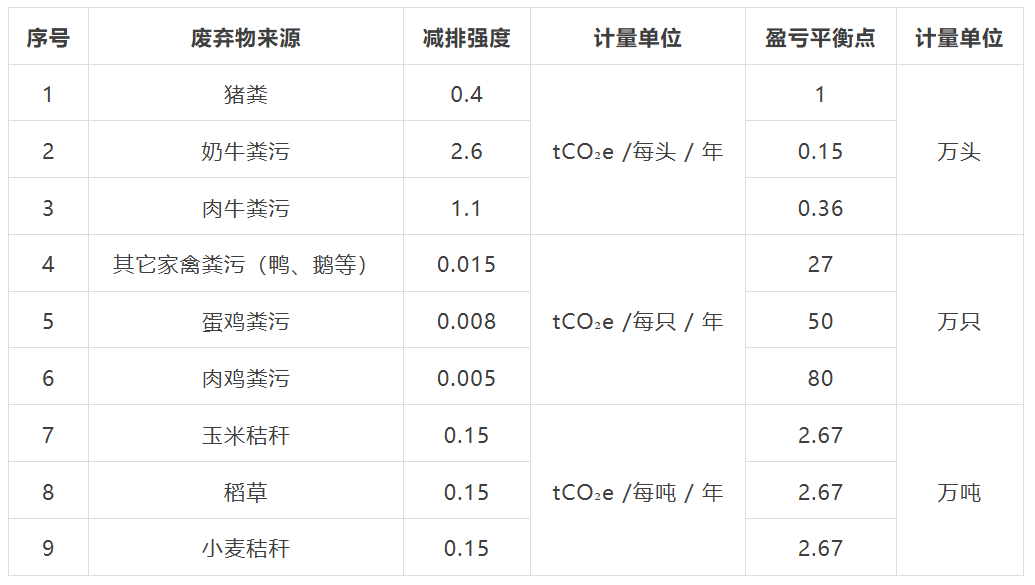Select the 稻草 cell
Image resolution: width=1035 pixels, height=585 pixels.
(x=245, y=492)
